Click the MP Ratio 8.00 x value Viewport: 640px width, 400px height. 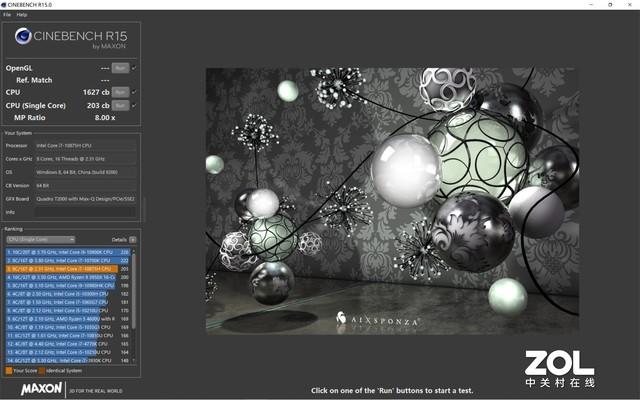click(x=105, y=118)
